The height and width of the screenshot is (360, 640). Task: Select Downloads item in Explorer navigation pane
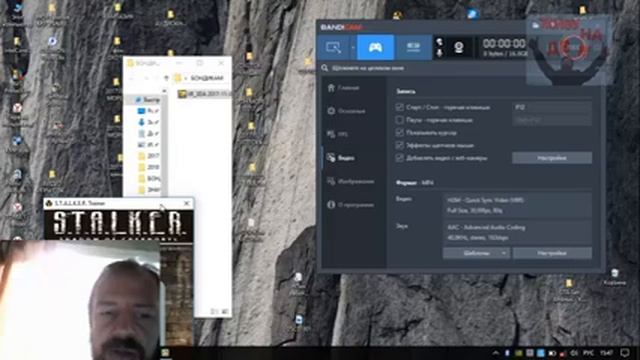coord(149,122)
